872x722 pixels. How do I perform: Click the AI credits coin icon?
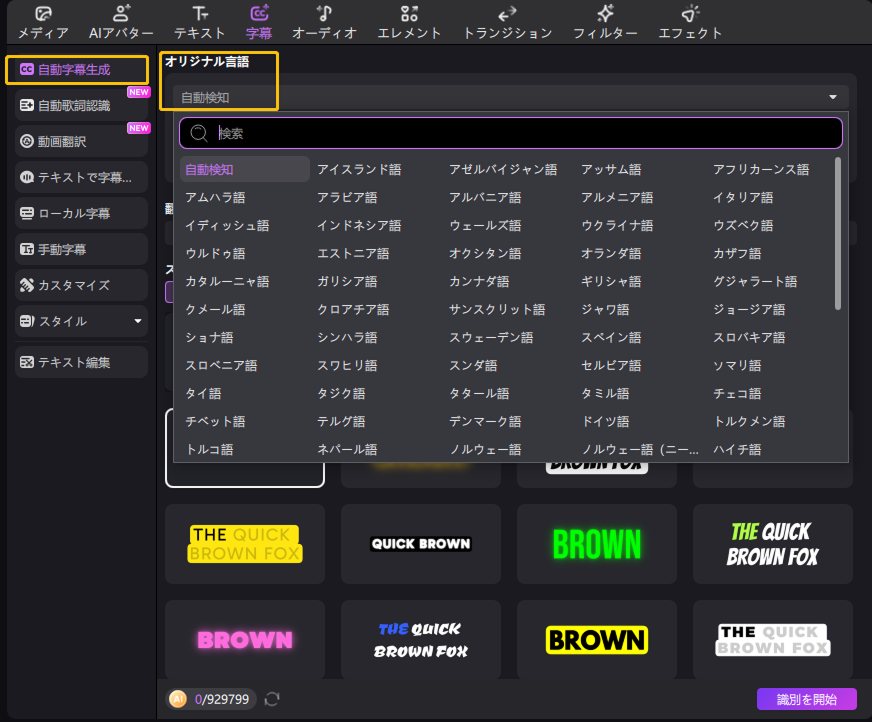coord(178,698)
